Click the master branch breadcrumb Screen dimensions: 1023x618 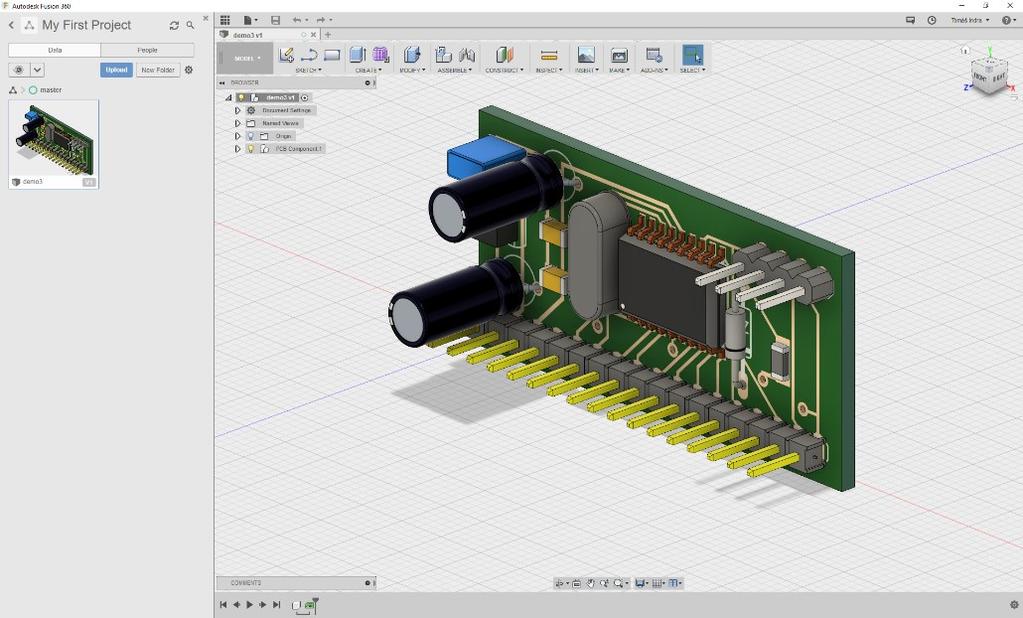coord(45,90)
